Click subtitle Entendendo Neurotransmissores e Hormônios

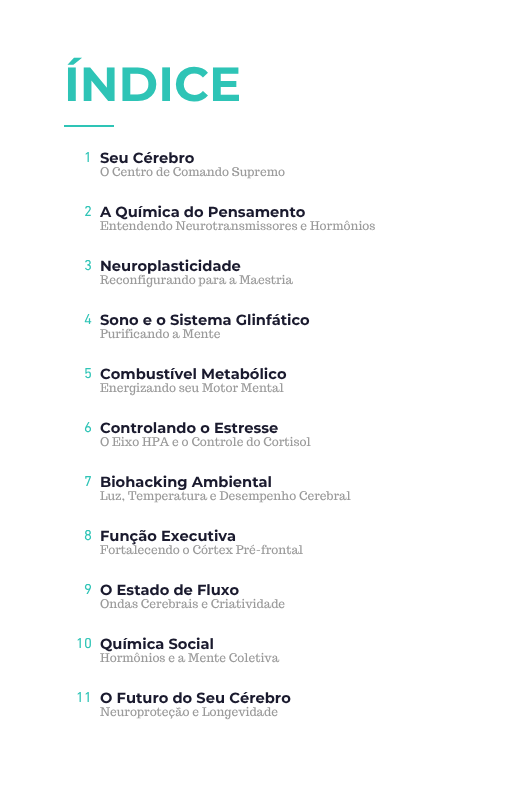tap(238, 226)
